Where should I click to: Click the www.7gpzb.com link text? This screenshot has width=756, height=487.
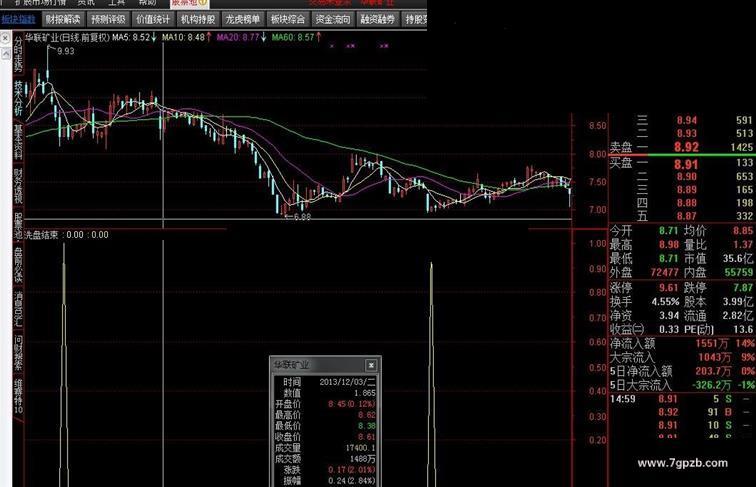tap(682, 463)
